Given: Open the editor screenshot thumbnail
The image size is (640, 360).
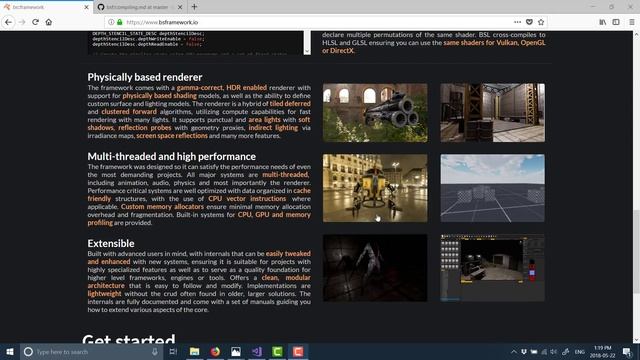Looking at the screenshot, I should pyautogui.click(x=492, y=268).
